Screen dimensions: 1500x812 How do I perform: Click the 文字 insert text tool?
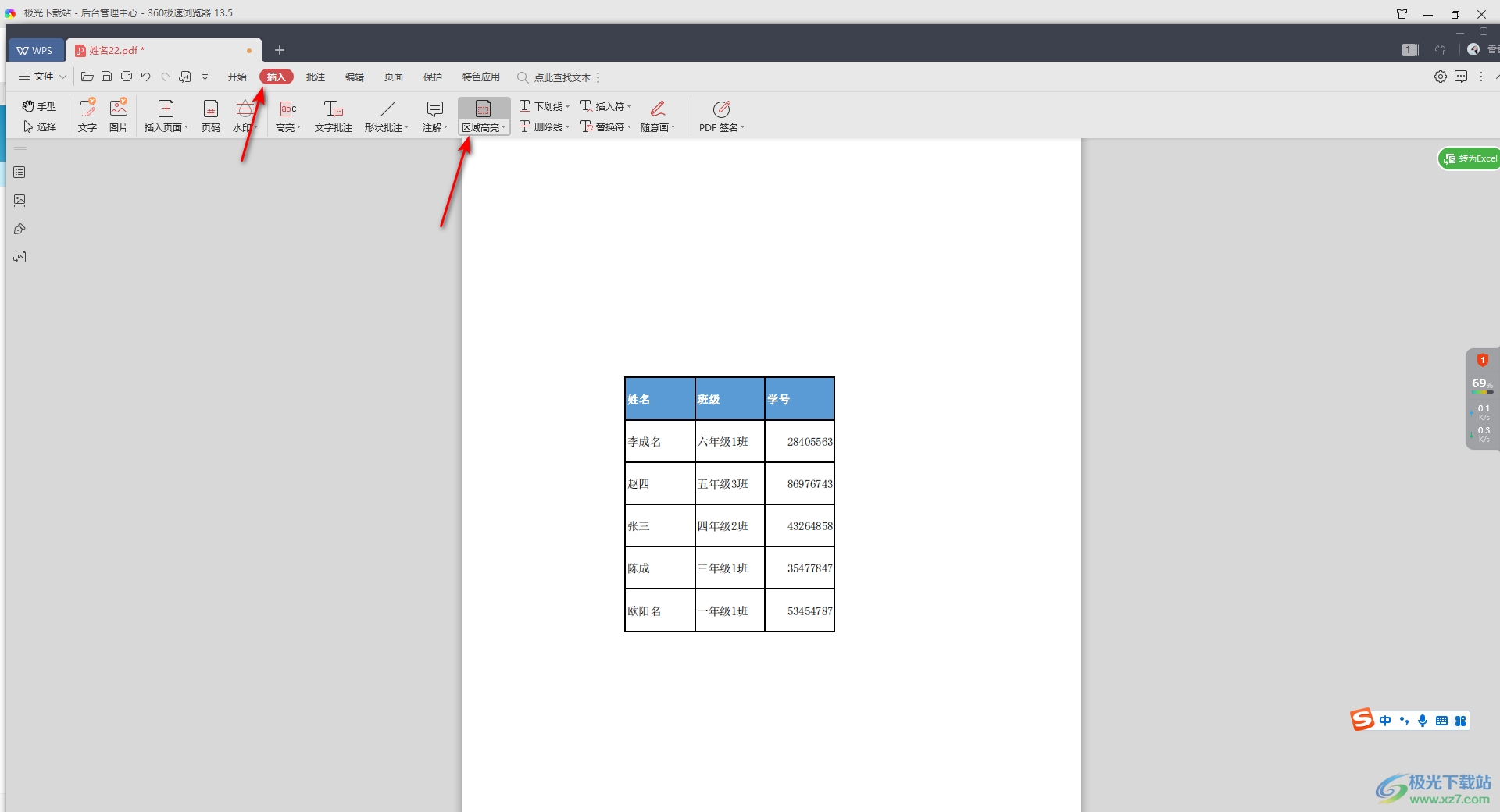click(87, 116)
